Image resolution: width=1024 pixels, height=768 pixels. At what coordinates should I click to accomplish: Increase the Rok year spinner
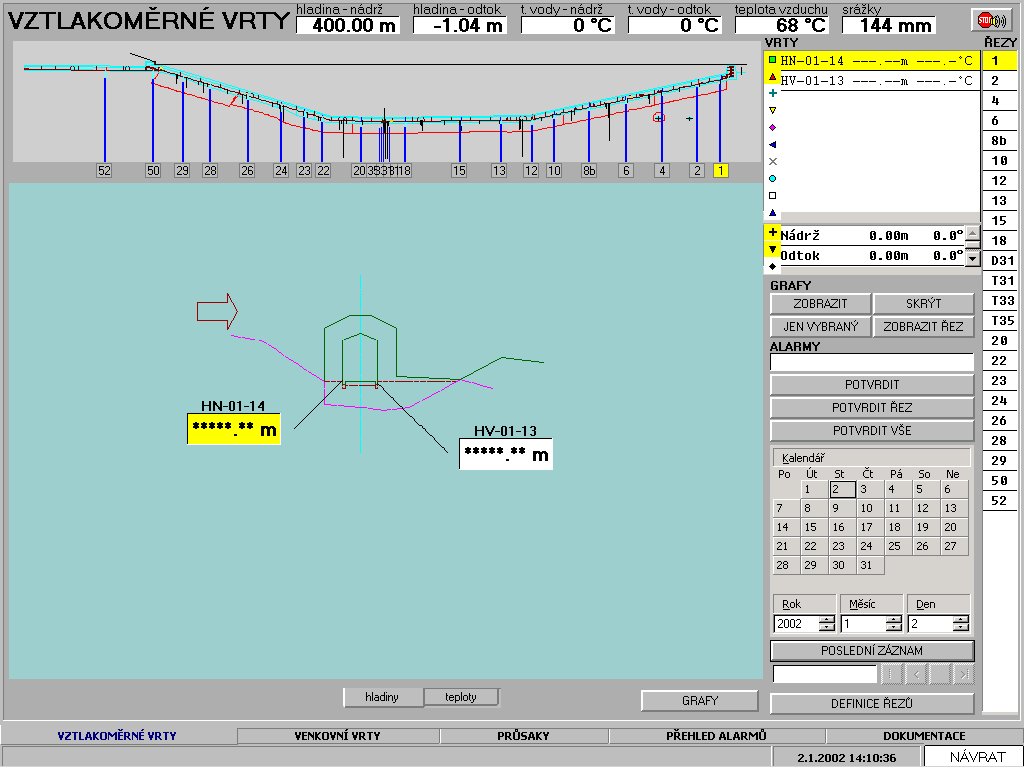826,619
